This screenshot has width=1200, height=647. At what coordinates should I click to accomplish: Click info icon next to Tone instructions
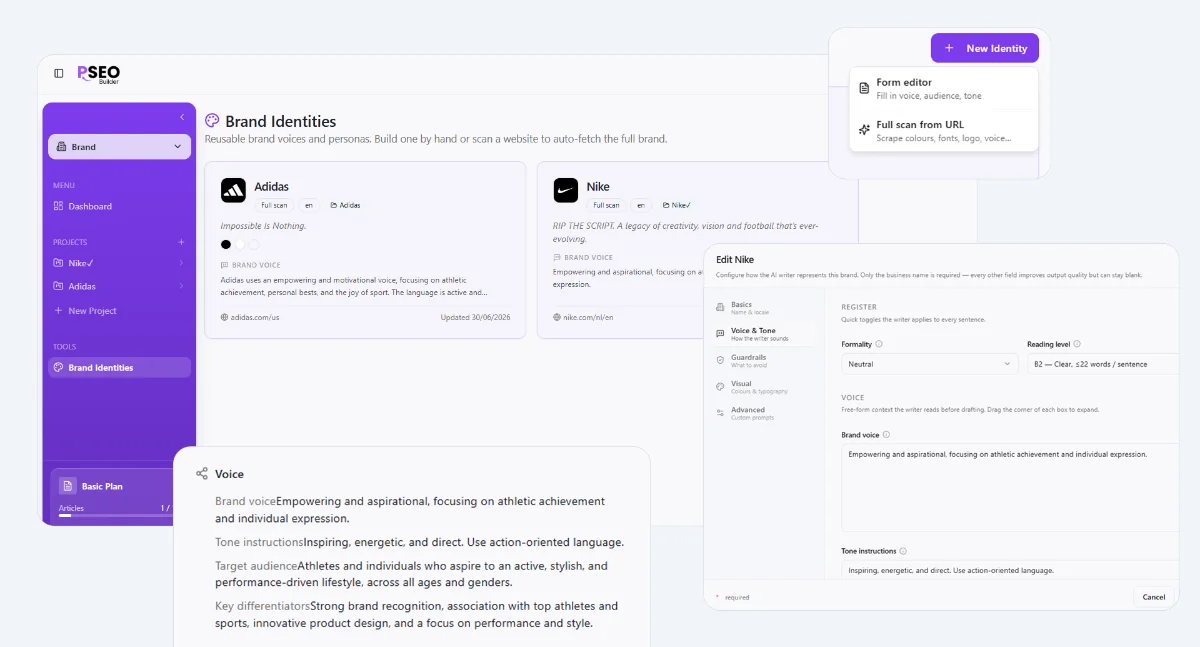(x=903, y=551)
